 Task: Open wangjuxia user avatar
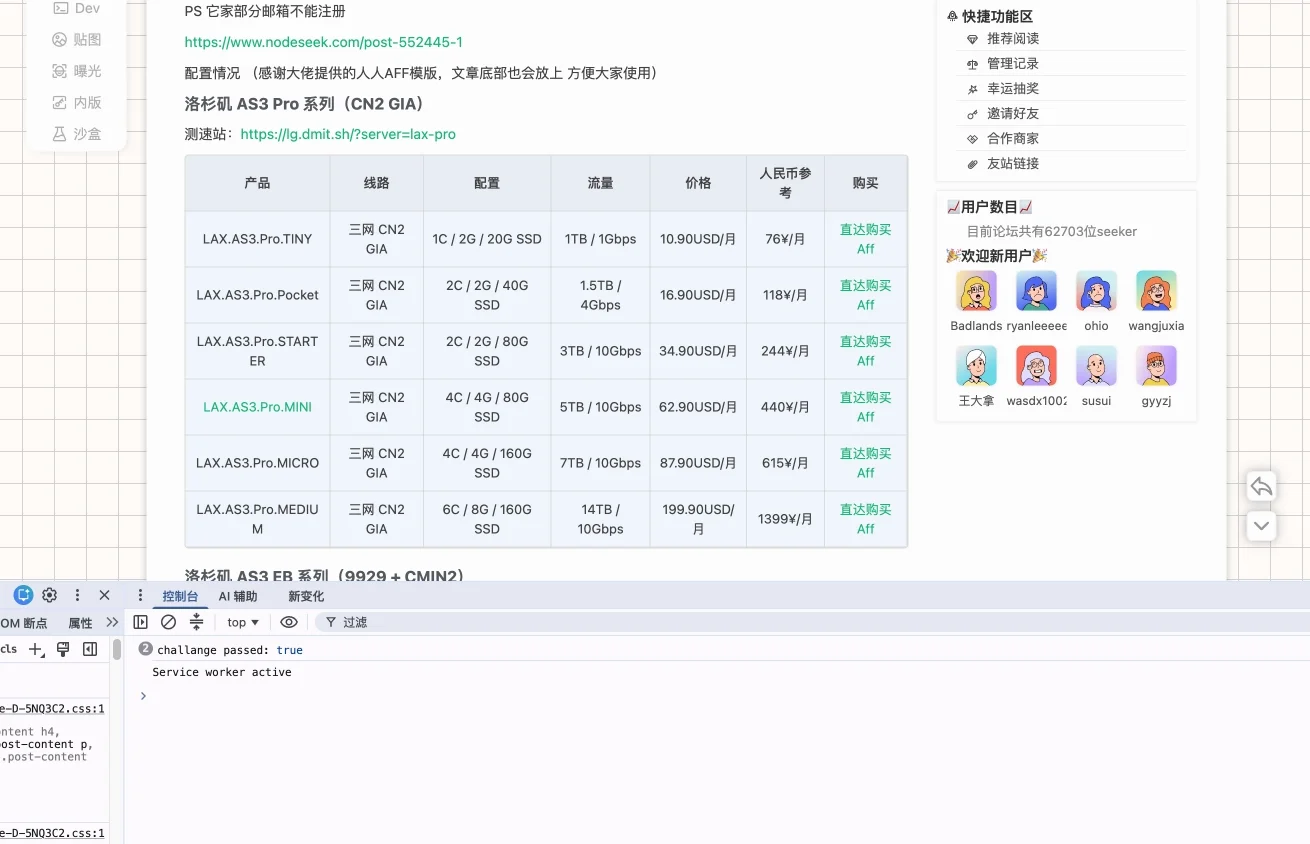click(x=1156, y=291)
